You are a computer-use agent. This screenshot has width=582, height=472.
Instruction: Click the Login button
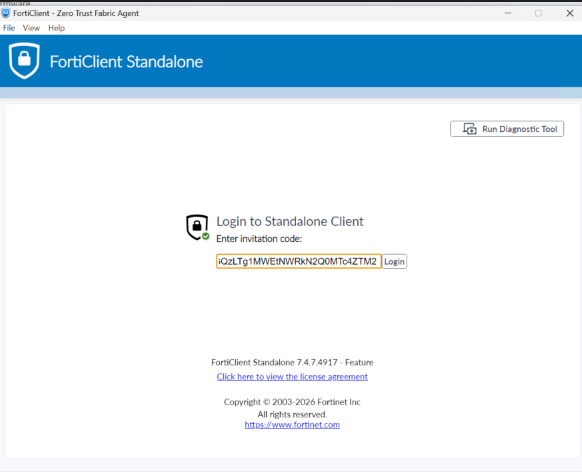click(394, 261)
